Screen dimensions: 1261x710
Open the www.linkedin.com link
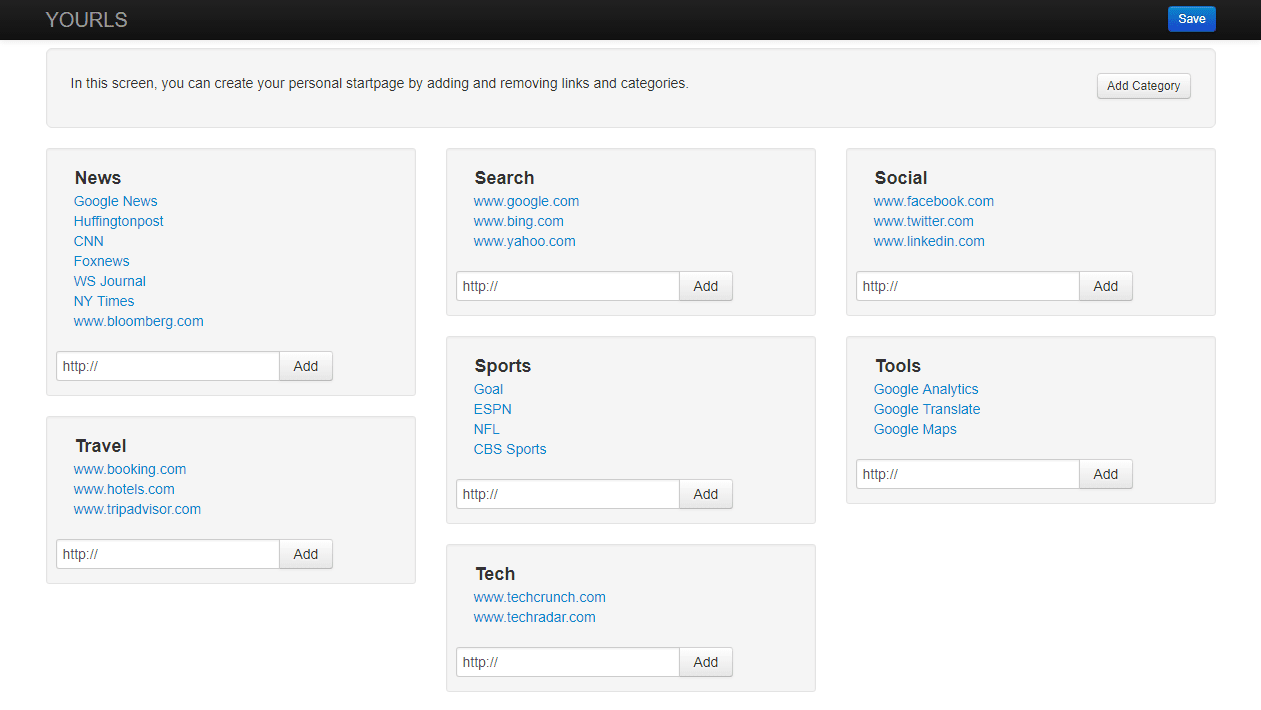pyautogui.click(x=929, y=241)
